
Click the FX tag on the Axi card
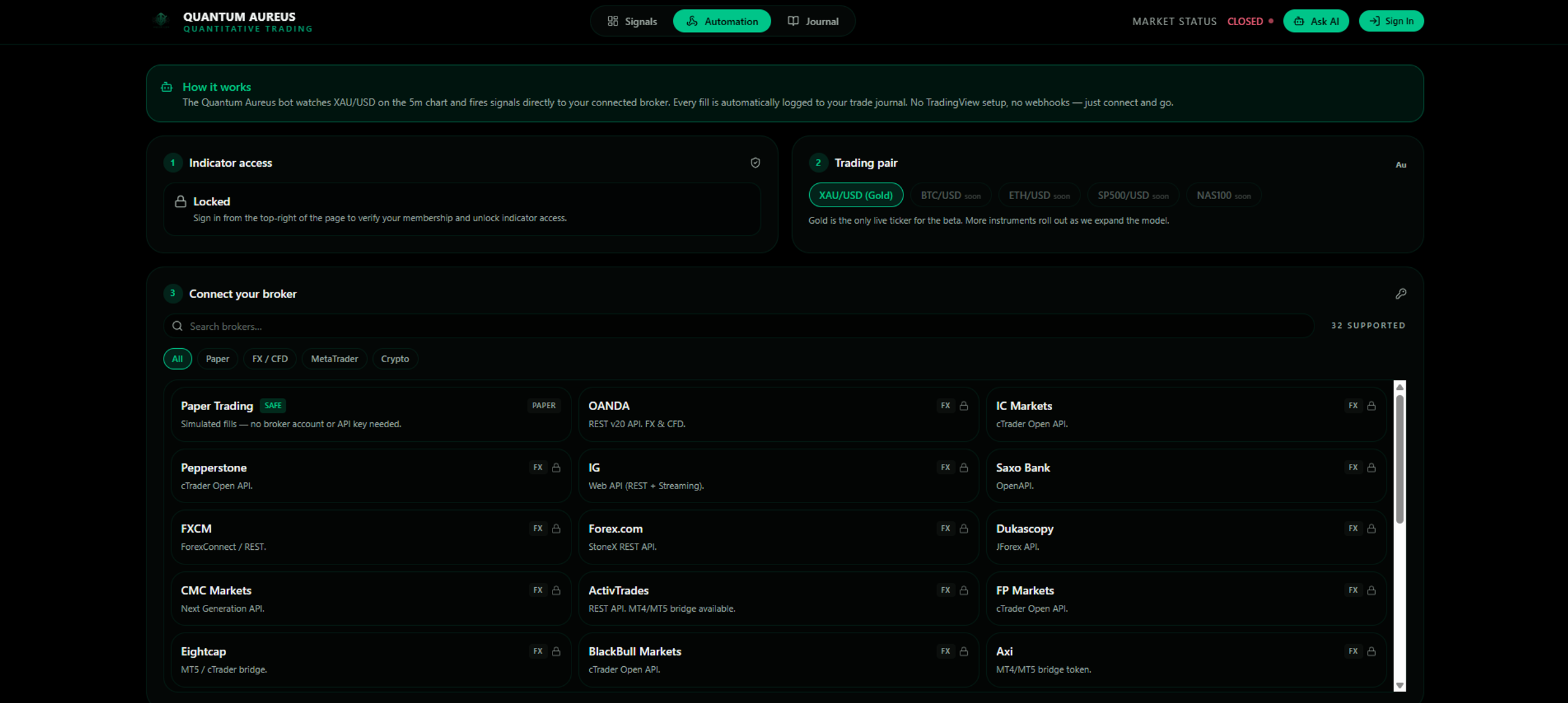pyautogui.click(x=1353, y=652)
